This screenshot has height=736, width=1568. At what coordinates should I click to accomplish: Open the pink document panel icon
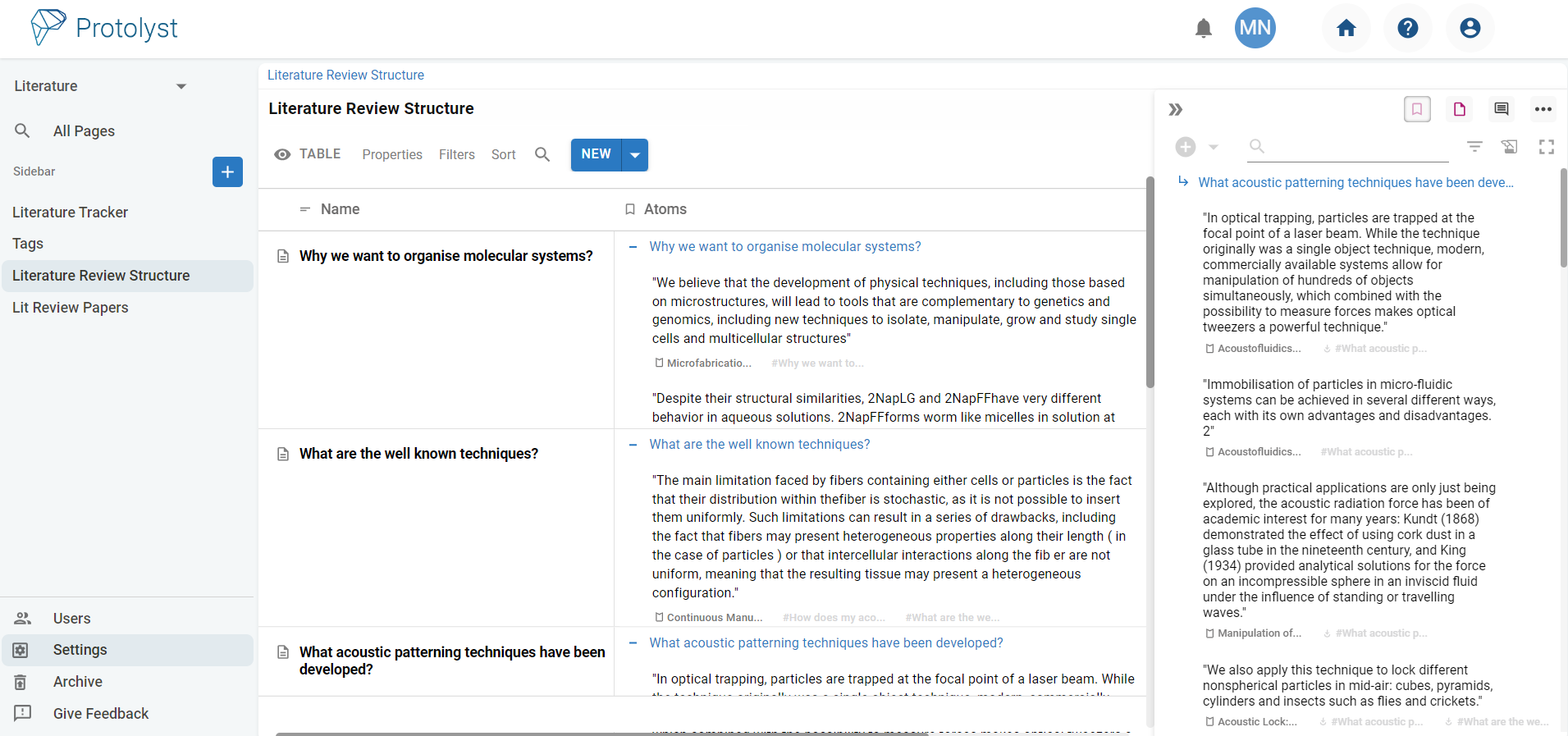1459,109
